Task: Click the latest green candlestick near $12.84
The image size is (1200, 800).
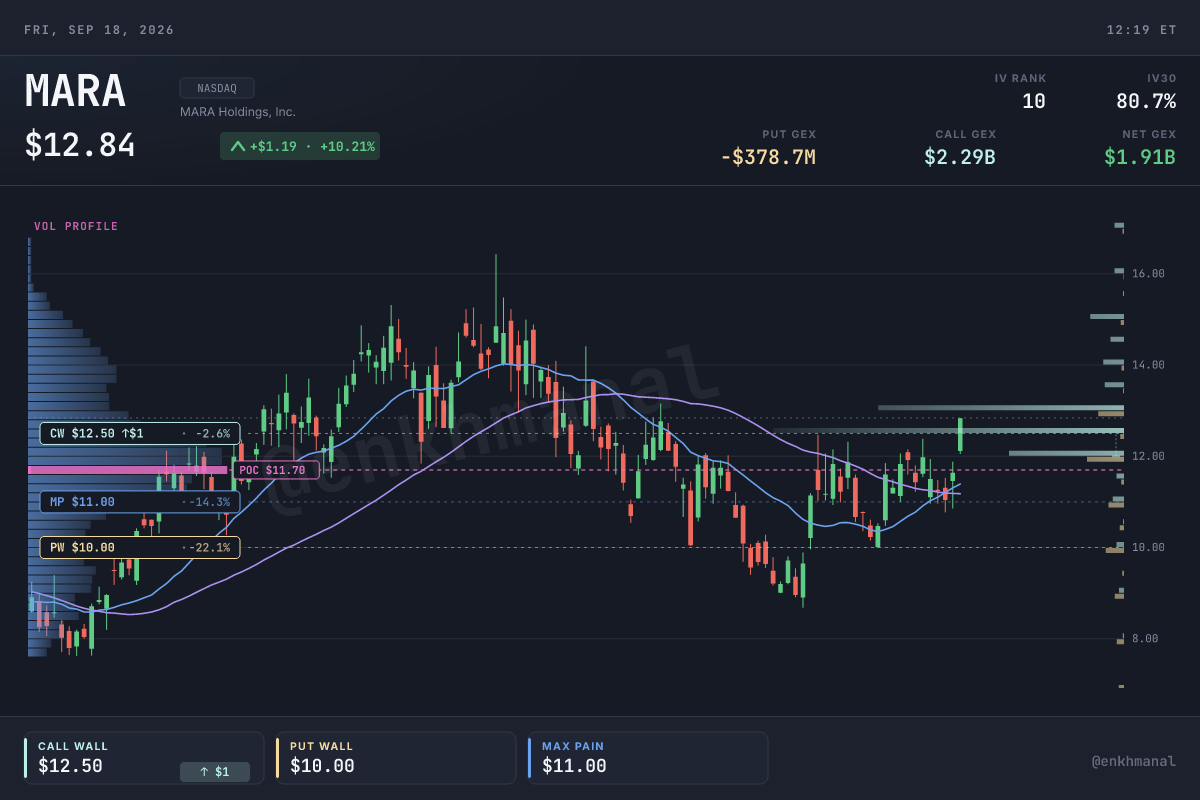Action: click(x=960, y=435)
